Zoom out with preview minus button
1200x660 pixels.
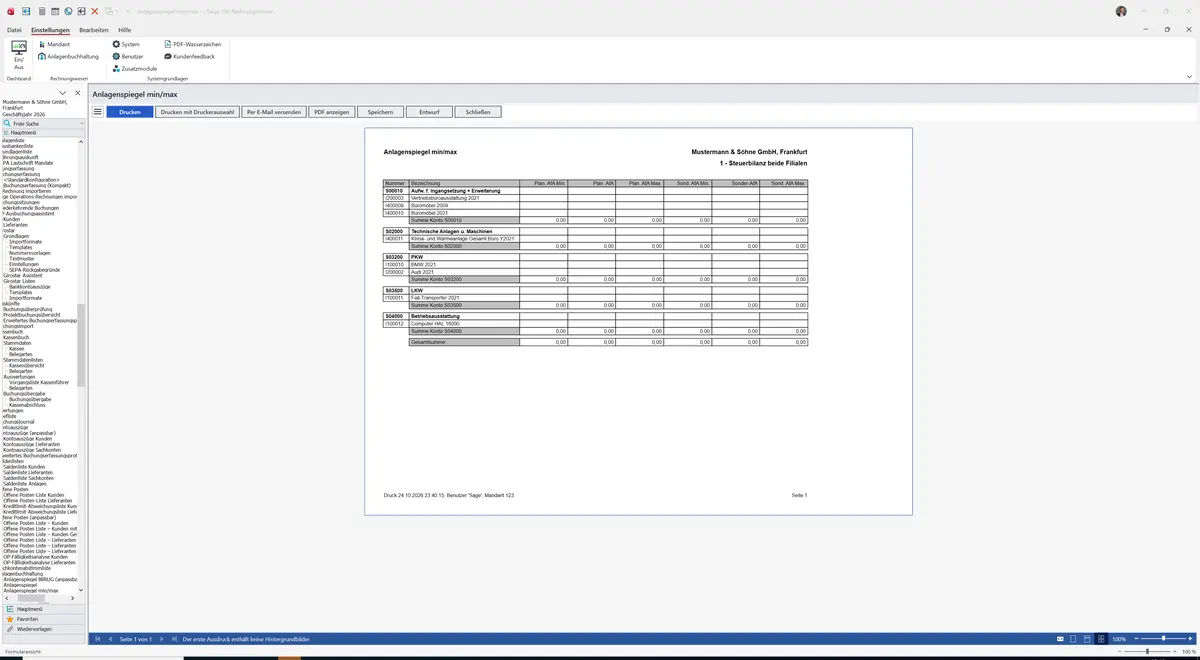(1137, 638)
